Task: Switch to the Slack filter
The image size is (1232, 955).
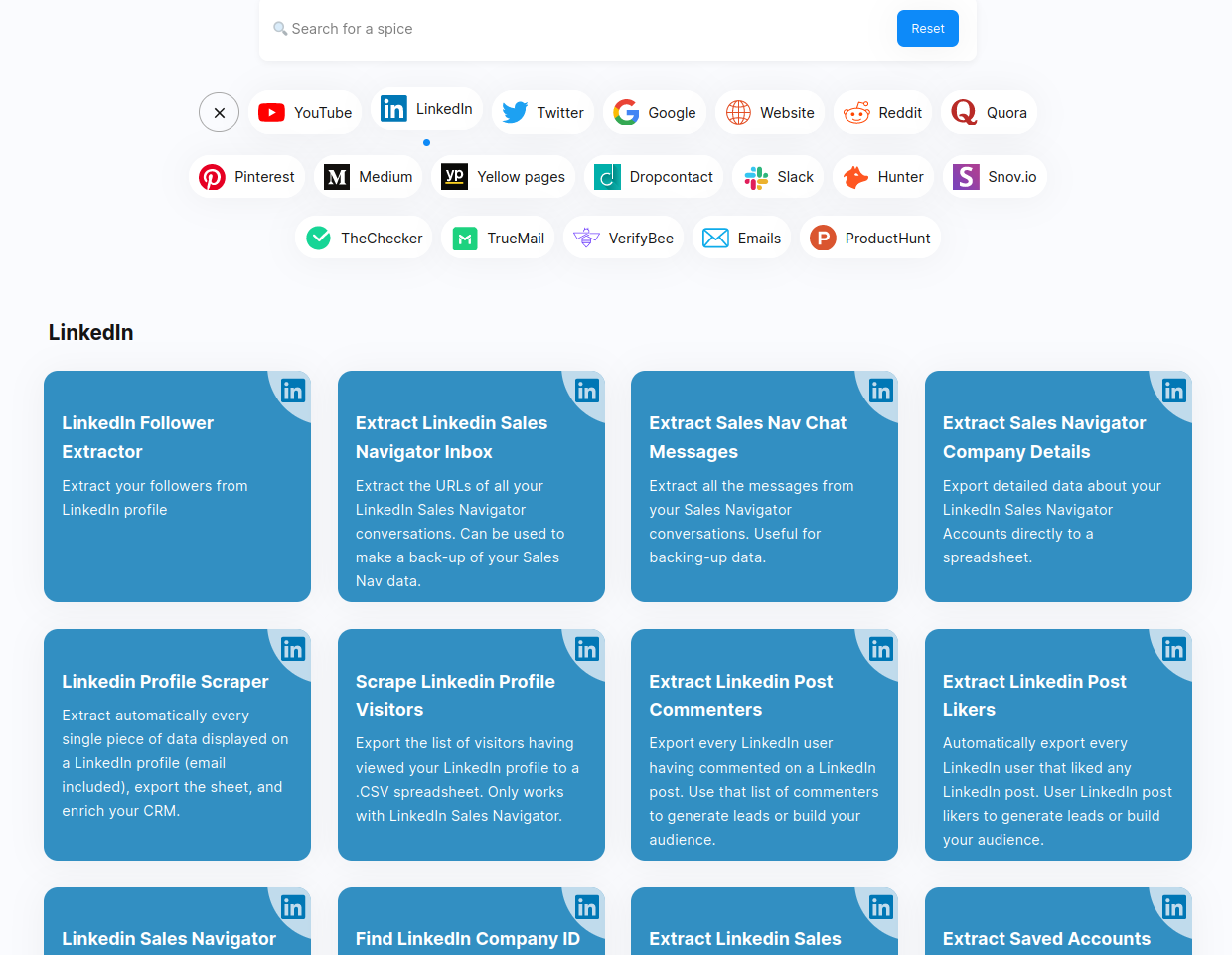Action: click(x=779, y=177)
